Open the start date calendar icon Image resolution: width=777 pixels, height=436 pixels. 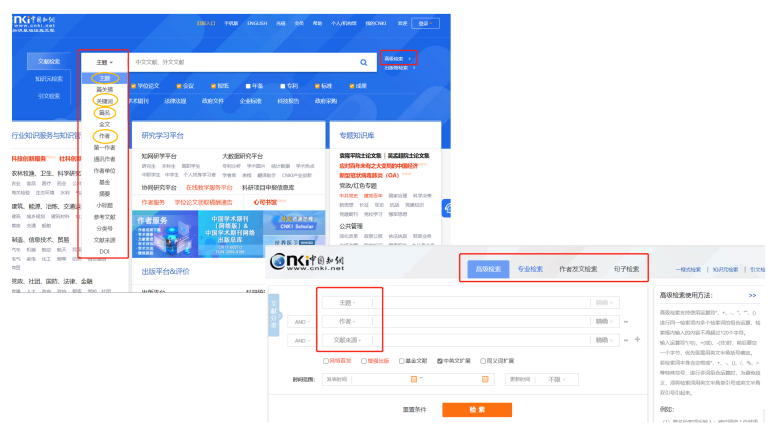(x=415, y=380)
